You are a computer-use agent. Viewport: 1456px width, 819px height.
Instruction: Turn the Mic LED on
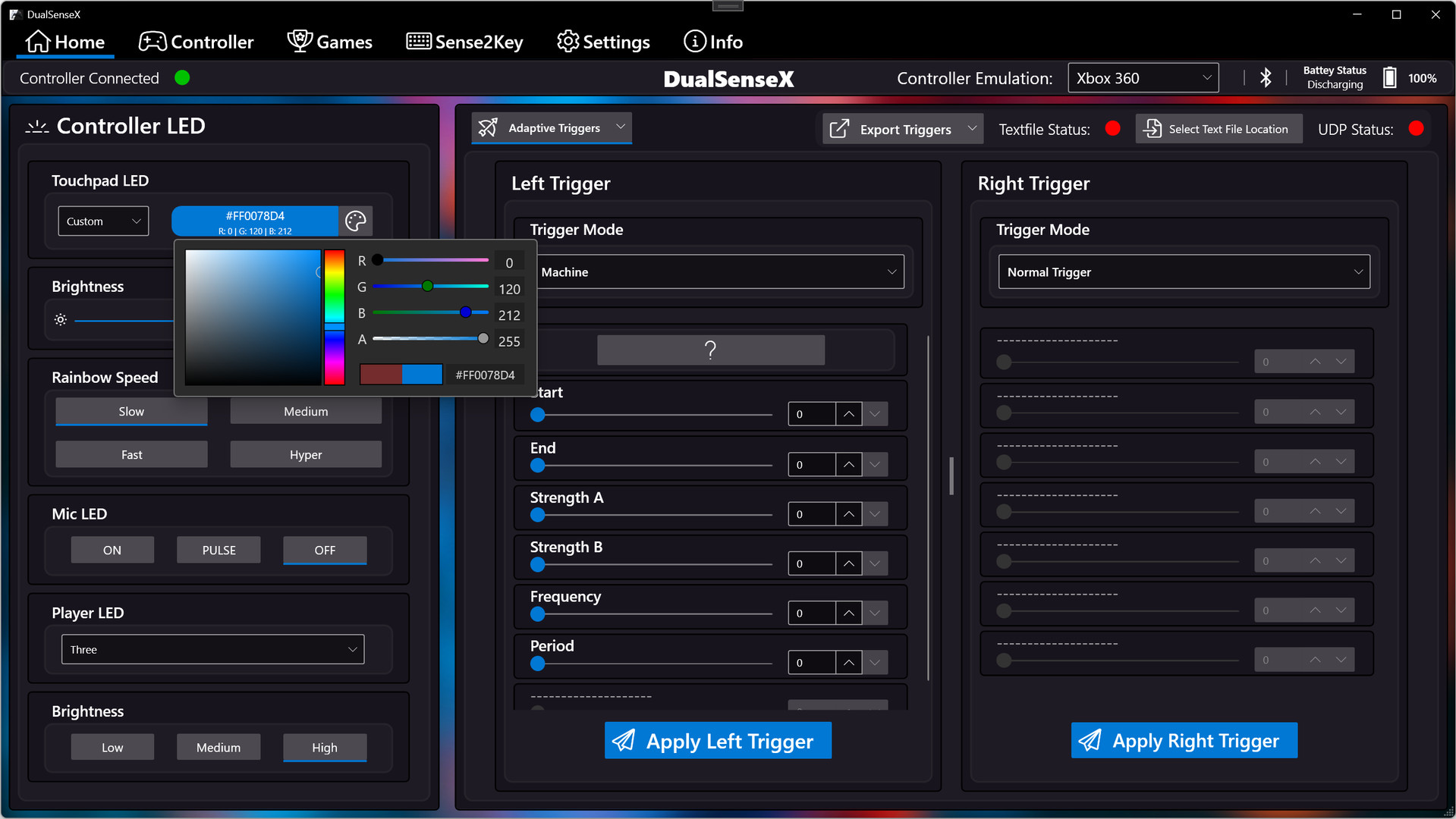[112, 550]
